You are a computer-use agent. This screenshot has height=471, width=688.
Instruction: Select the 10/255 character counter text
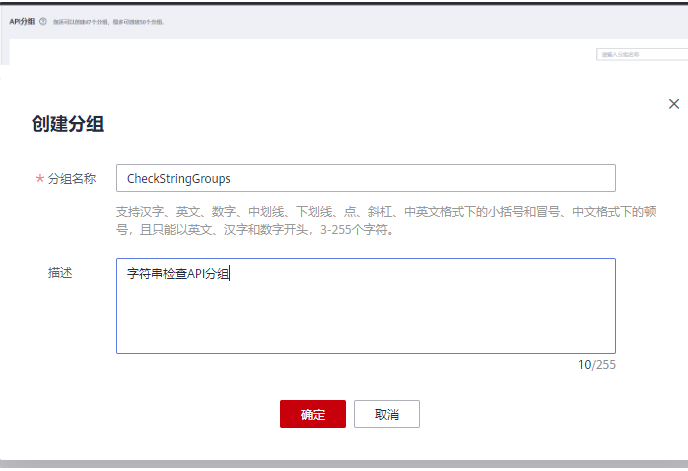[597, 365]
